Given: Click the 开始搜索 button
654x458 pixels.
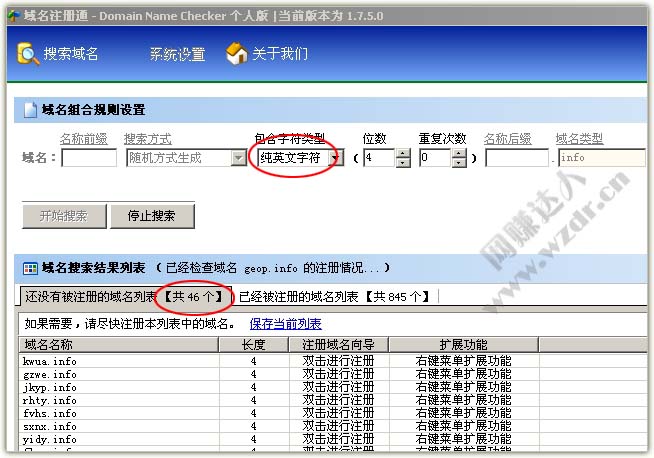Looking at the screenshot, I should click(64, 216).
